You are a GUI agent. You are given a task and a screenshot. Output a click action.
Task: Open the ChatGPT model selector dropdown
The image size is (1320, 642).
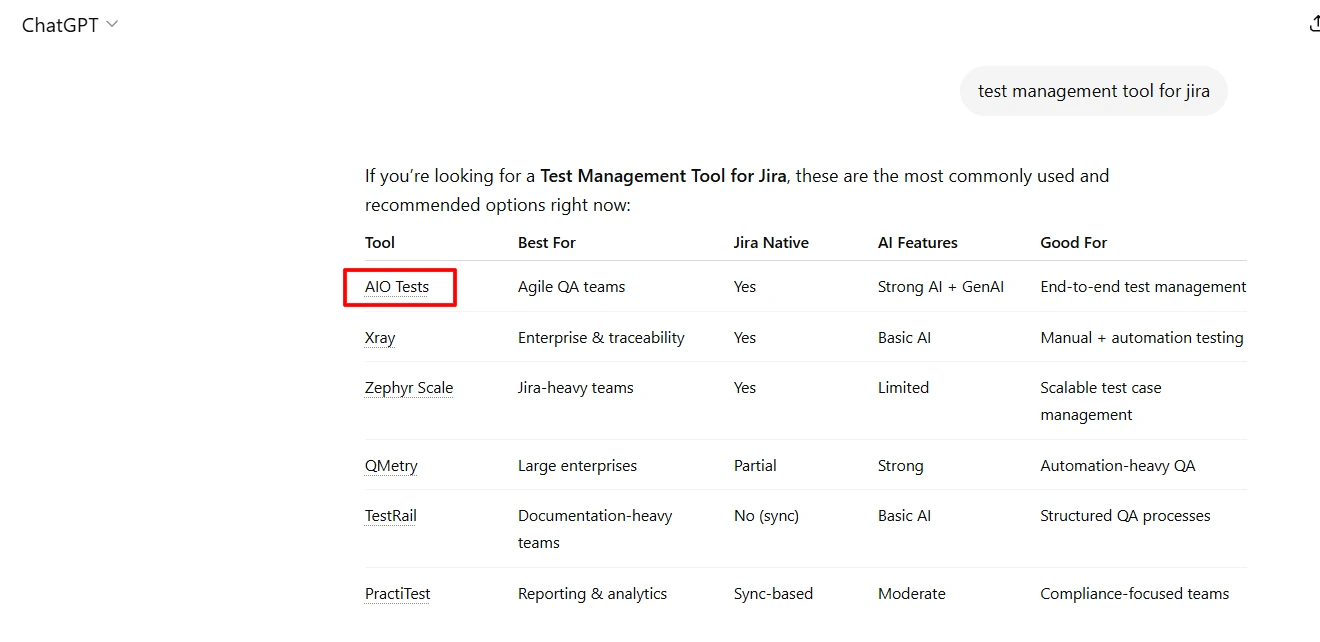pyautogui.click(x=70, y=25)
